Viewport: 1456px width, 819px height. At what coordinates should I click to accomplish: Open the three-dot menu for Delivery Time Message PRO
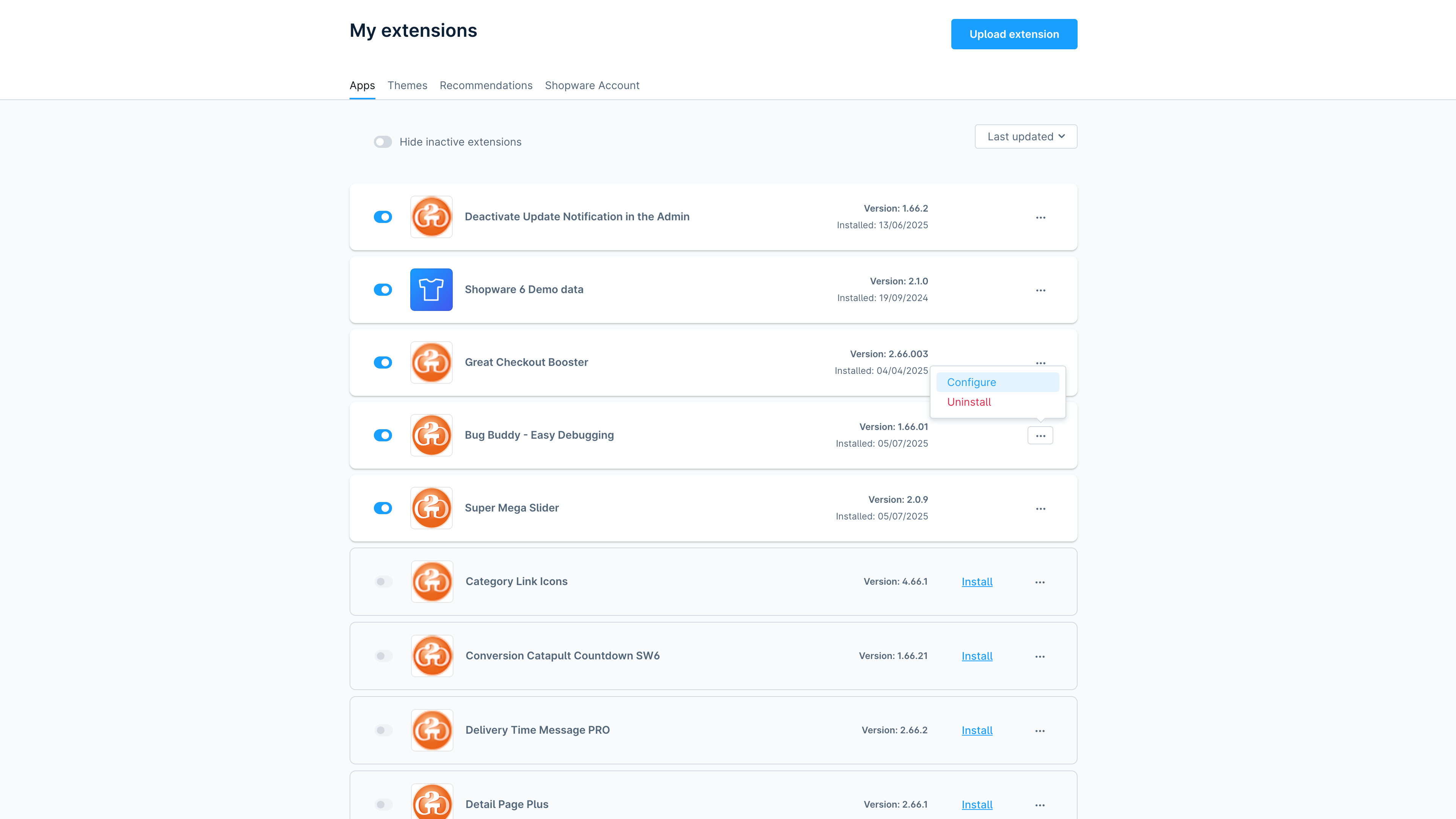point(1039,731)
